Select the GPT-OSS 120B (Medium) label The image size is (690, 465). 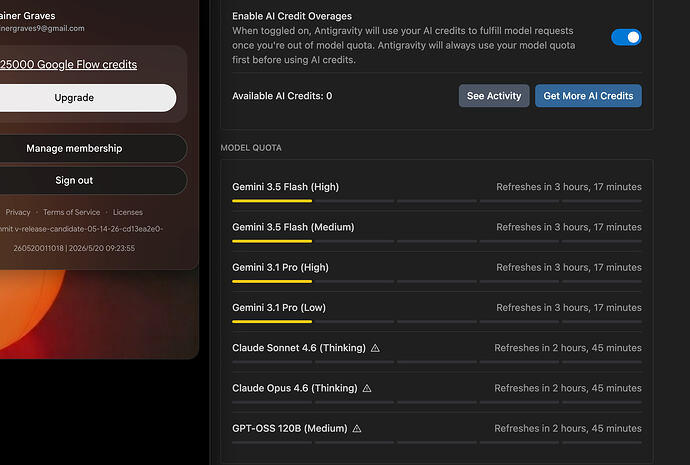290,428
